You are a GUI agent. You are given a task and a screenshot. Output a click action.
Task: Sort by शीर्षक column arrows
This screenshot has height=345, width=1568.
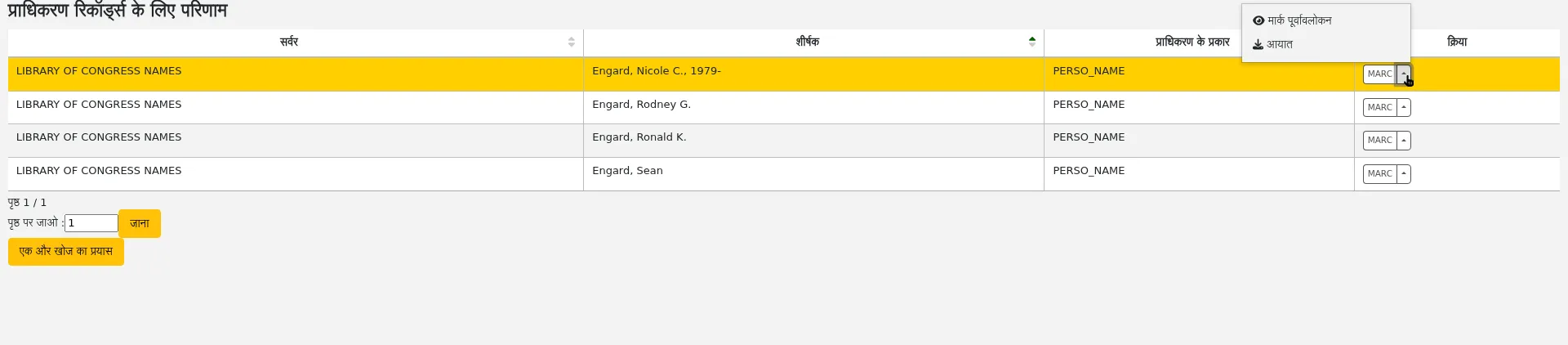point(1032,42)
